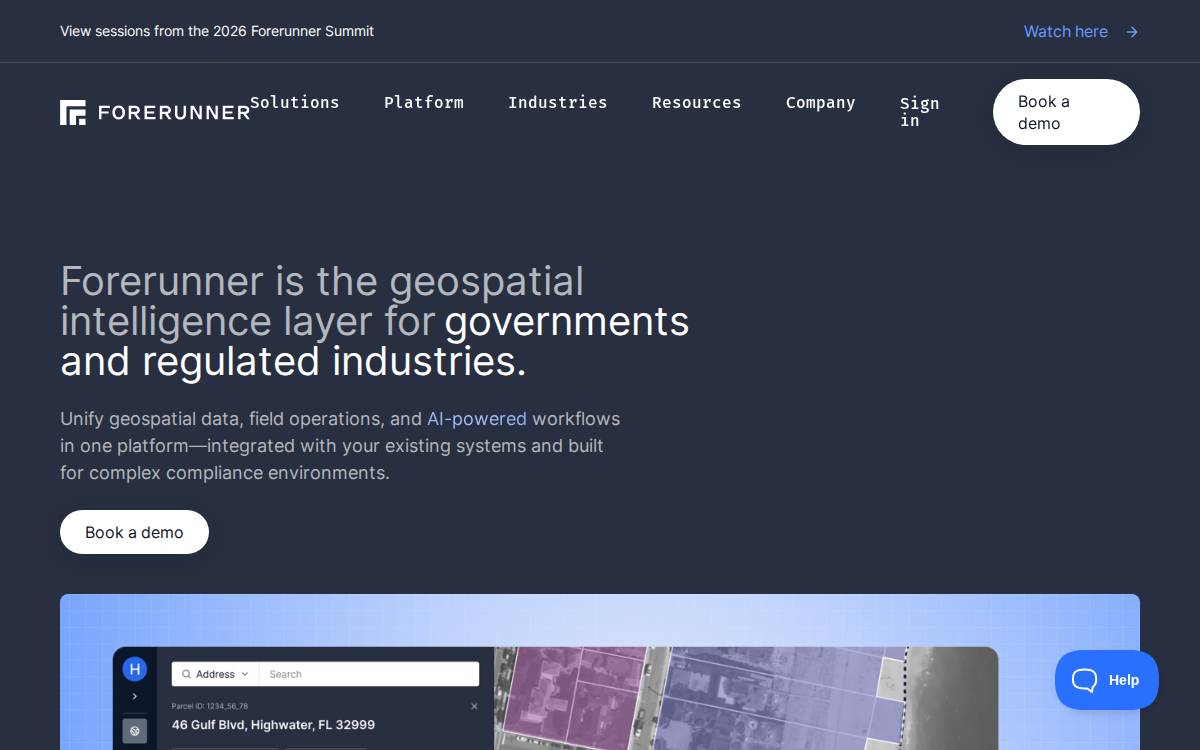This screenshot has height=750, width=1200.
Task: Click the magnifier icon in Address search
Action: (186, 674)
